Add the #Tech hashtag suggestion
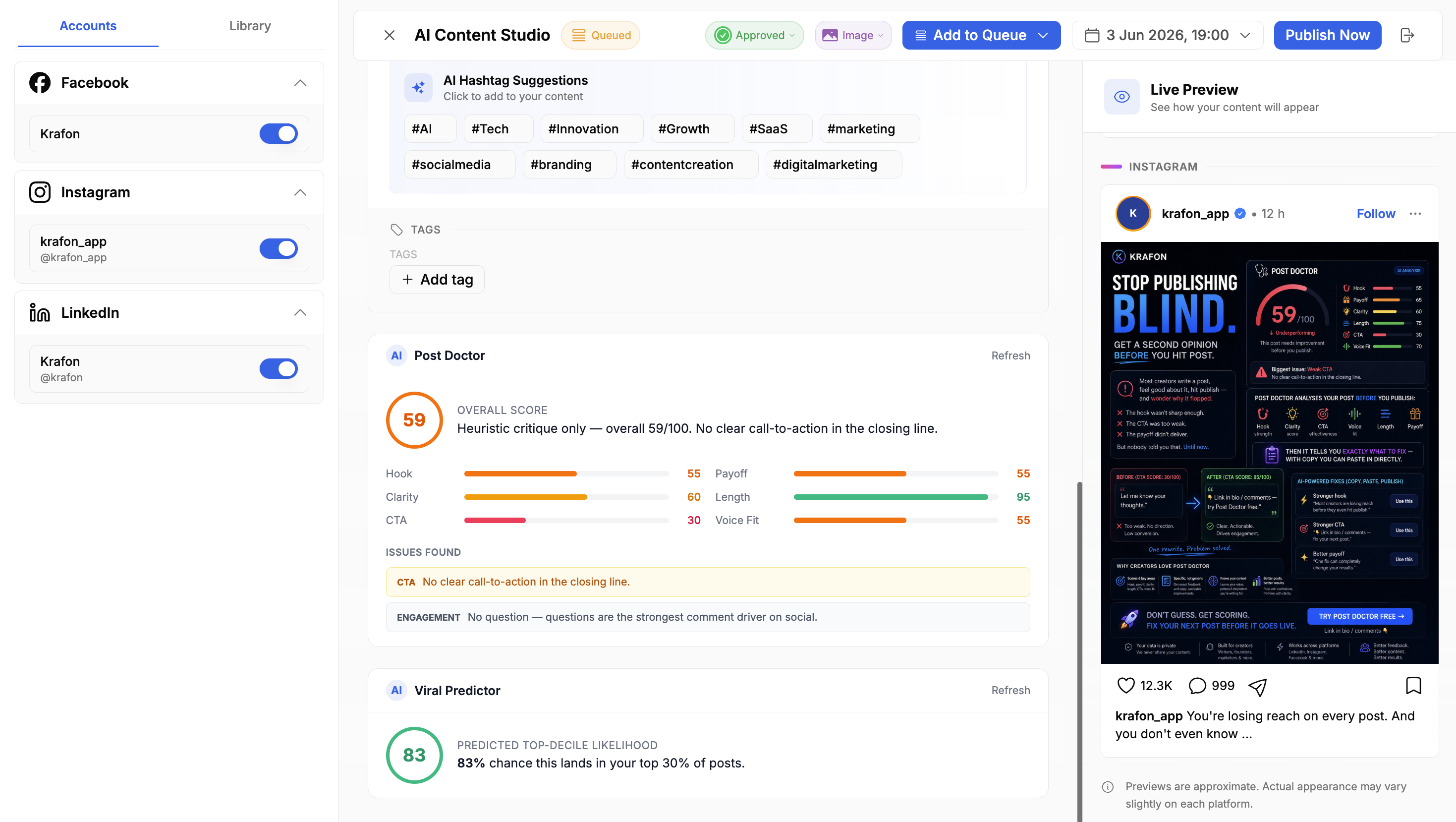1456x822 pixels. [x=498, y=129]
